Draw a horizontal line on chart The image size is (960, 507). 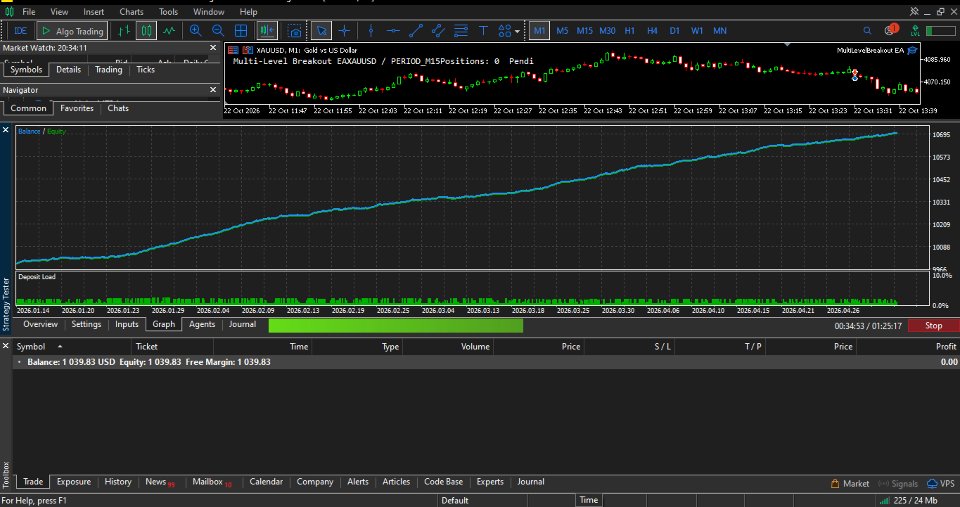coord(393,31)
